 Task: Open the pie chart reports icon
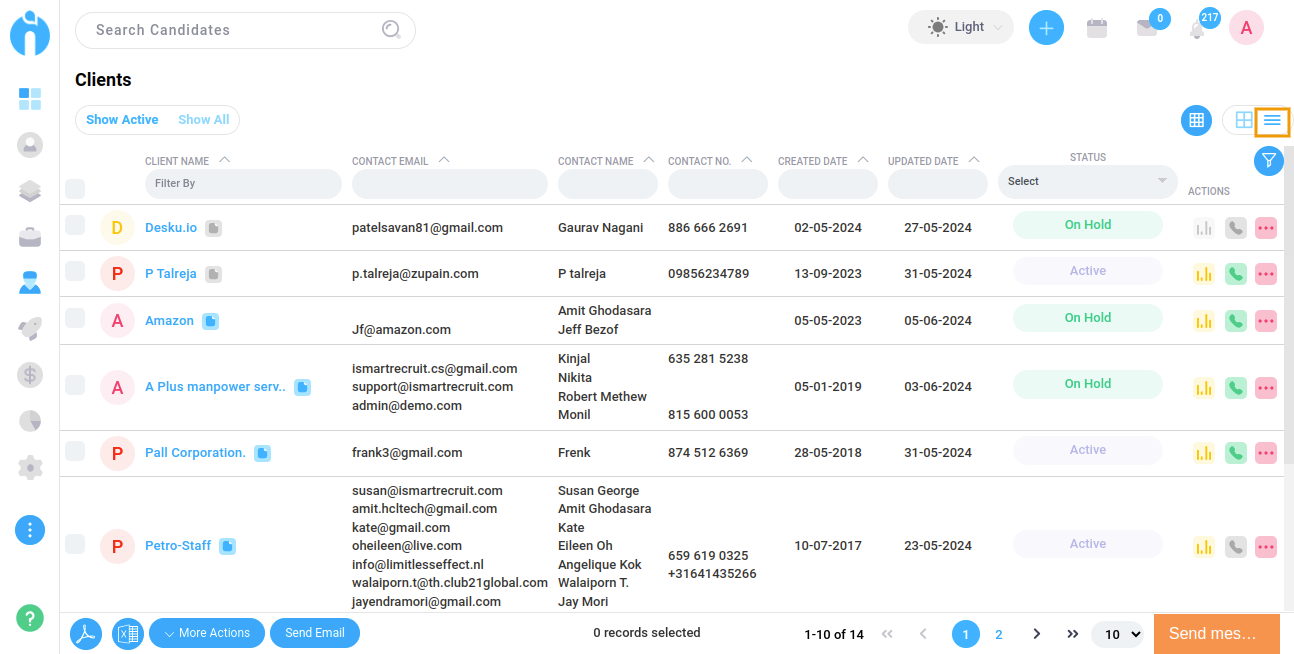pos(30,421)
